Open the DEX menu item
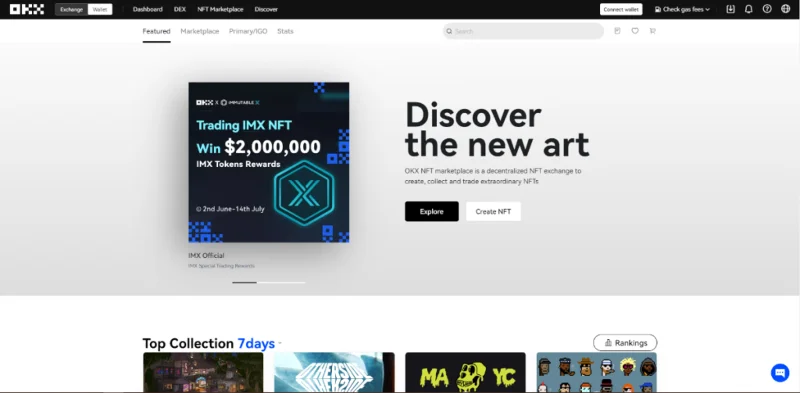 point(180,9)
